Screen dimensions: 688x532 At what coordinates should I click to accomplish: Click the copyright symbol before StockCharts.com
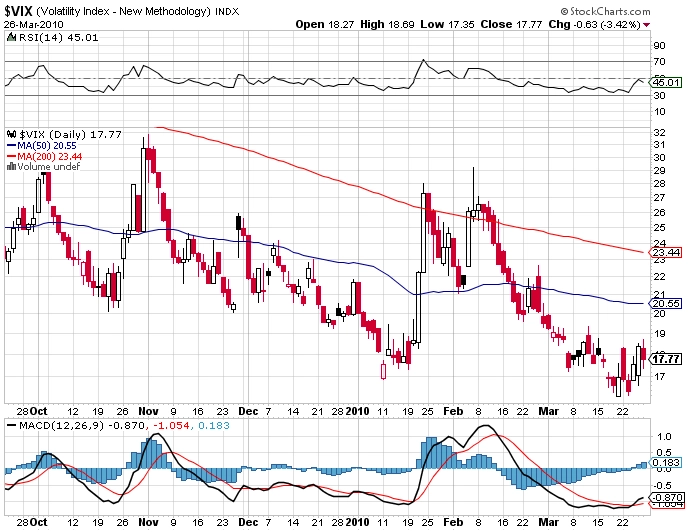(x=564, y=11)
